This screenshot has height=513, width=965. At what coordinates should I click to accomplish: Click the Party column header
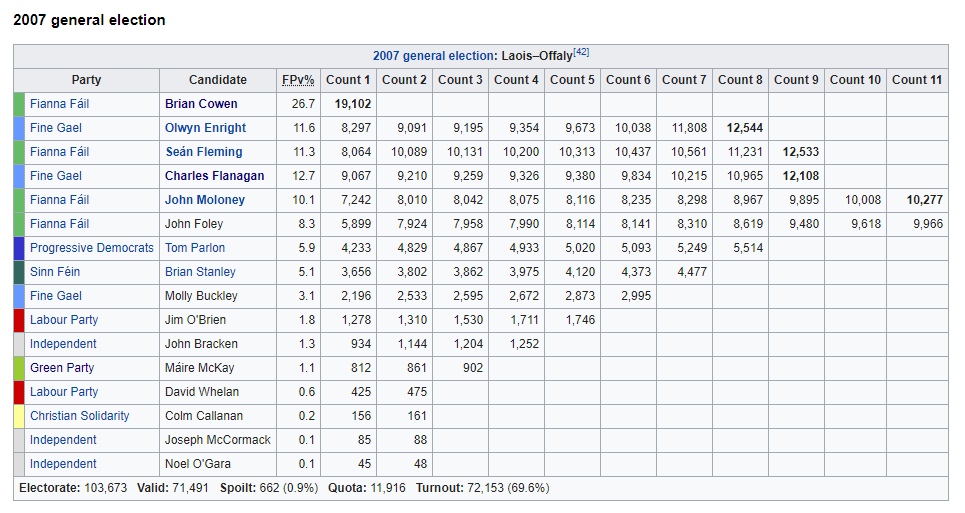coord(86,80)
